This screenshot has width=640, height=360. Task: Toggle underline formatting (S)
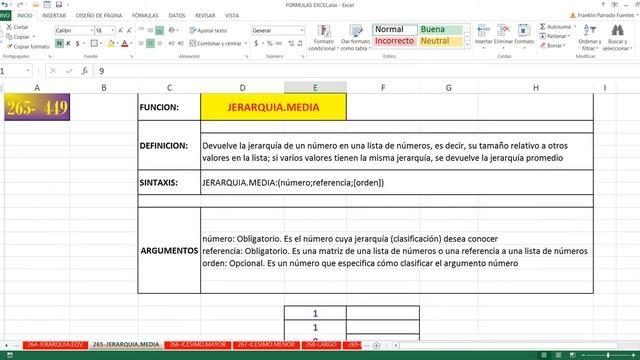(77, 43)
